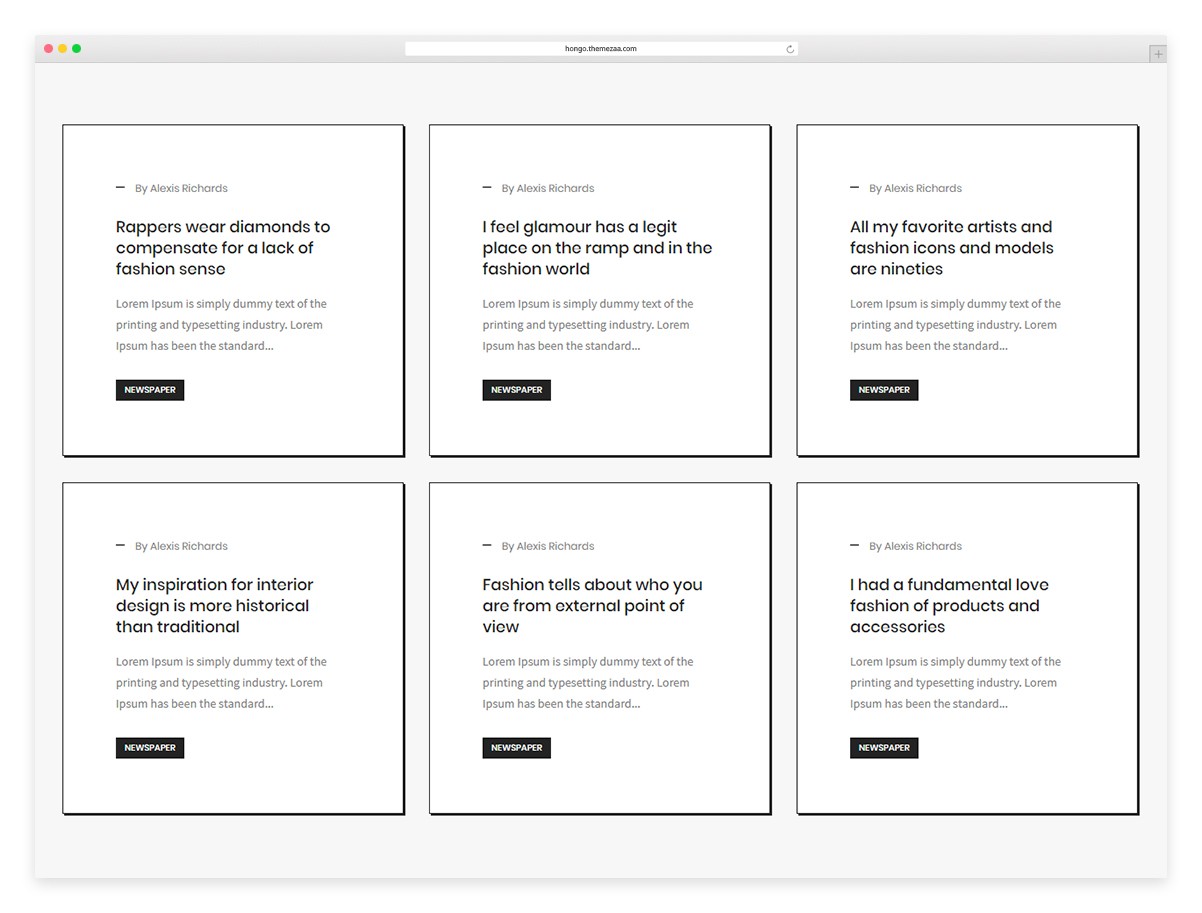Maximize the window with the green button
This screenshot has height=913, width=1202.
77,49
